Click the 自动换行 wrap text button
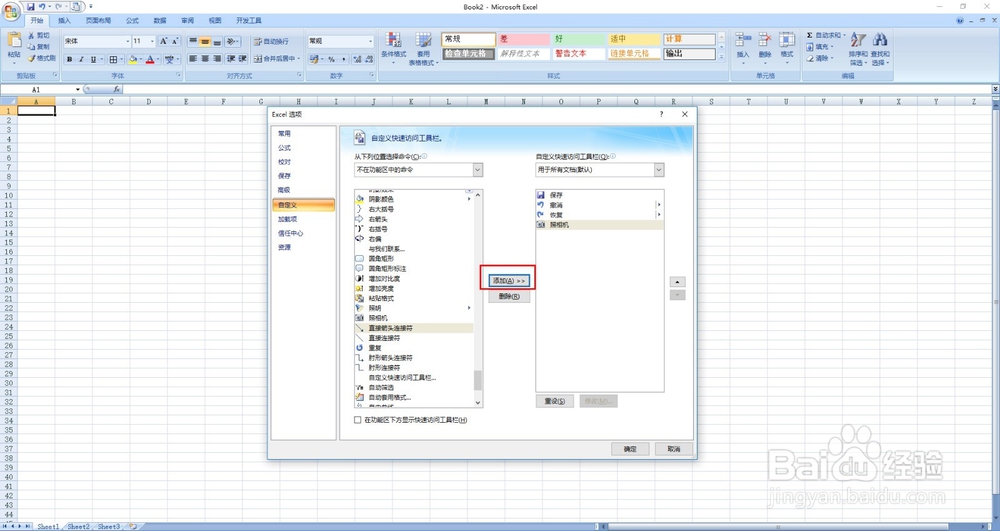This screenshot has width=1000, height=531. (x=271, y=41)
